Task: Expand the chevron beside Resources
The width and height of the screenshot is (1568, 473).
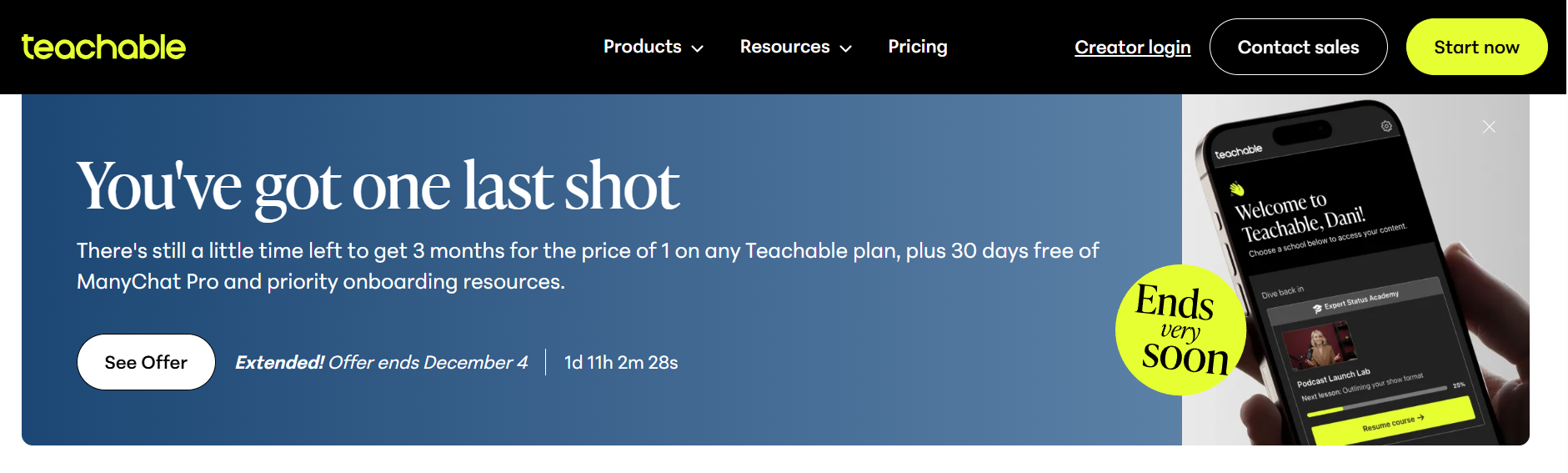Action: 845,48
